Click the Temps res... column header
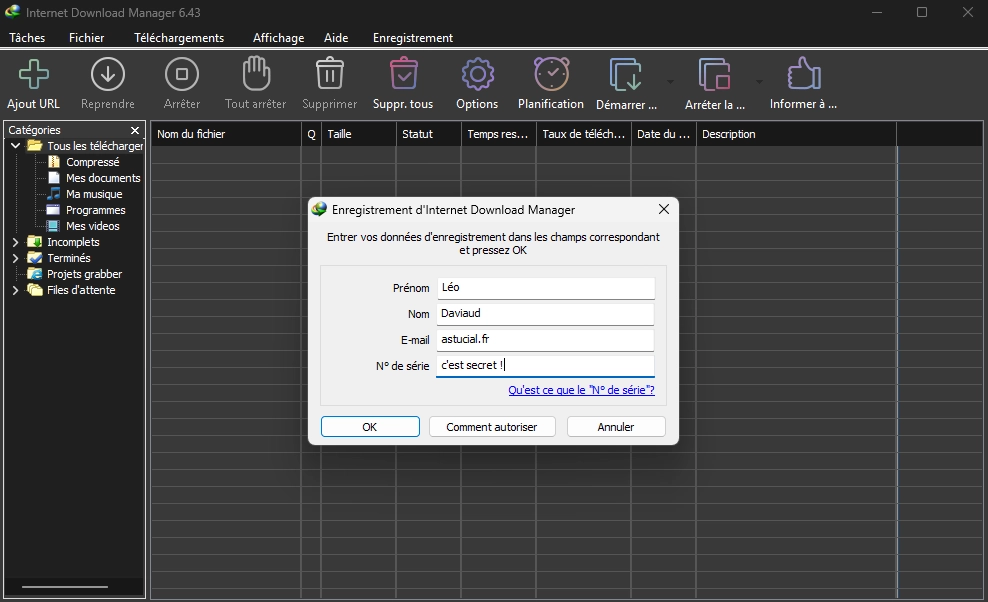Viewport: 988px width, 602px height. (498, 134)
